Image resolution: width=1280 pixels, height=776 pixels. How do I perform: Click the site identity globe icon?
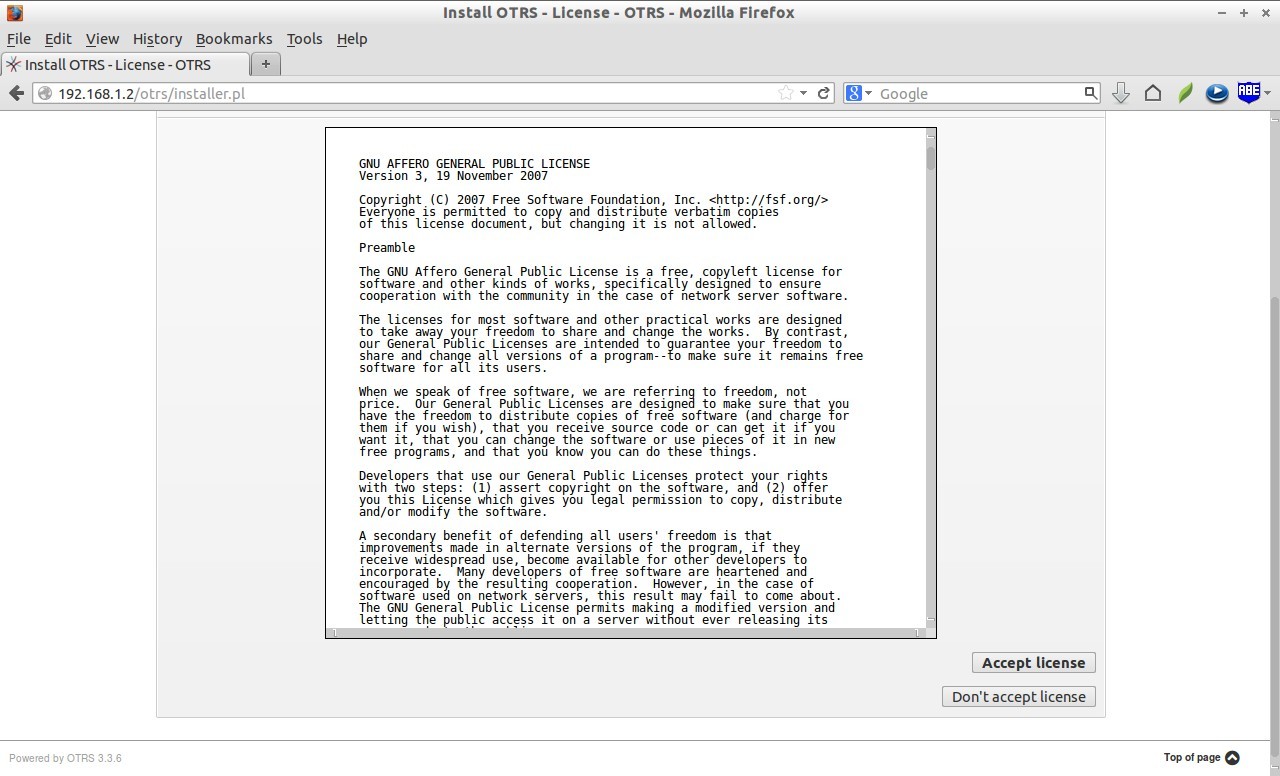tap(44, 93)
